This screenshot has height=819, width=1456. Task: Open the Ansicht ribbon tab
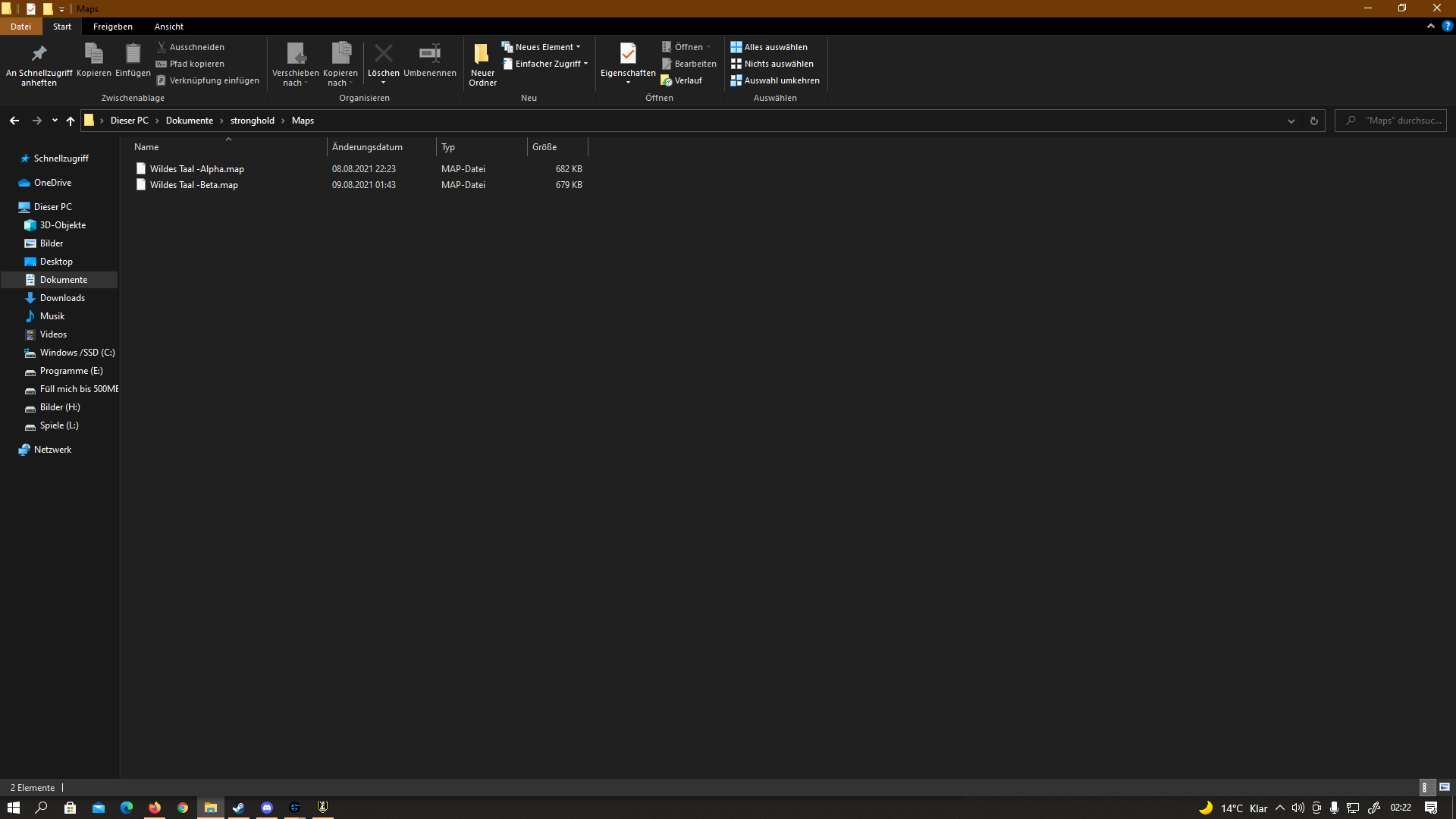pyautogui.click(x=169, y=27)
